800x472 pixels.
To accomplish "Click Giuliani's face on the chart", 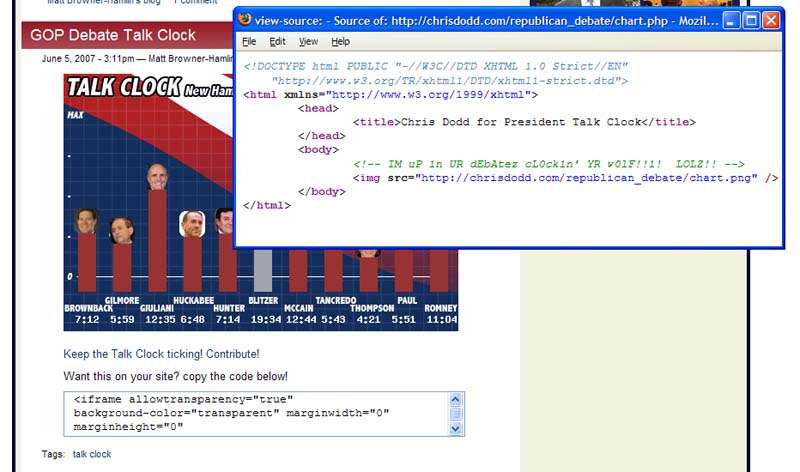I will 157,177.
